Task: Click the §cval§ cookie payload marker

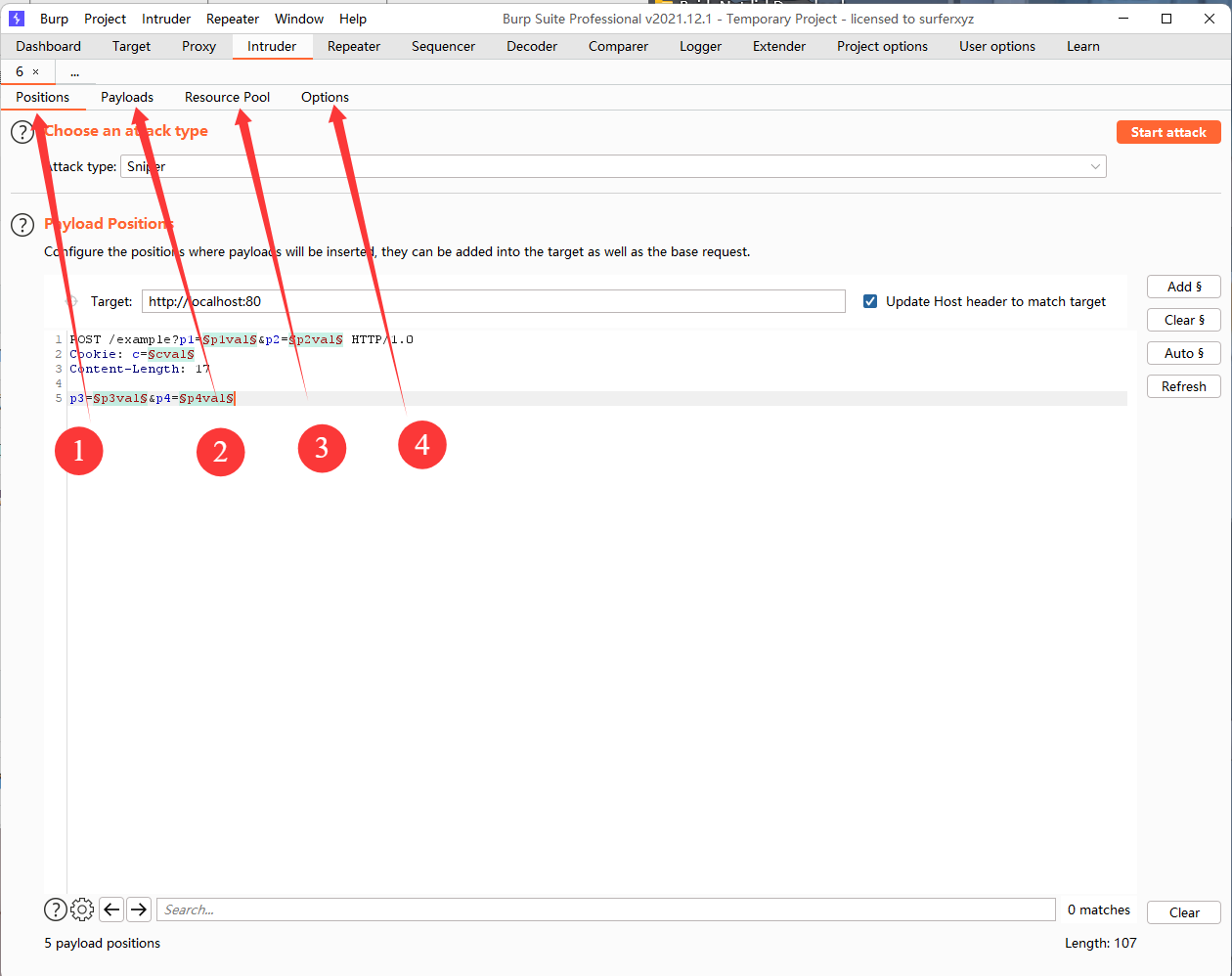Action: click(171, 354)
